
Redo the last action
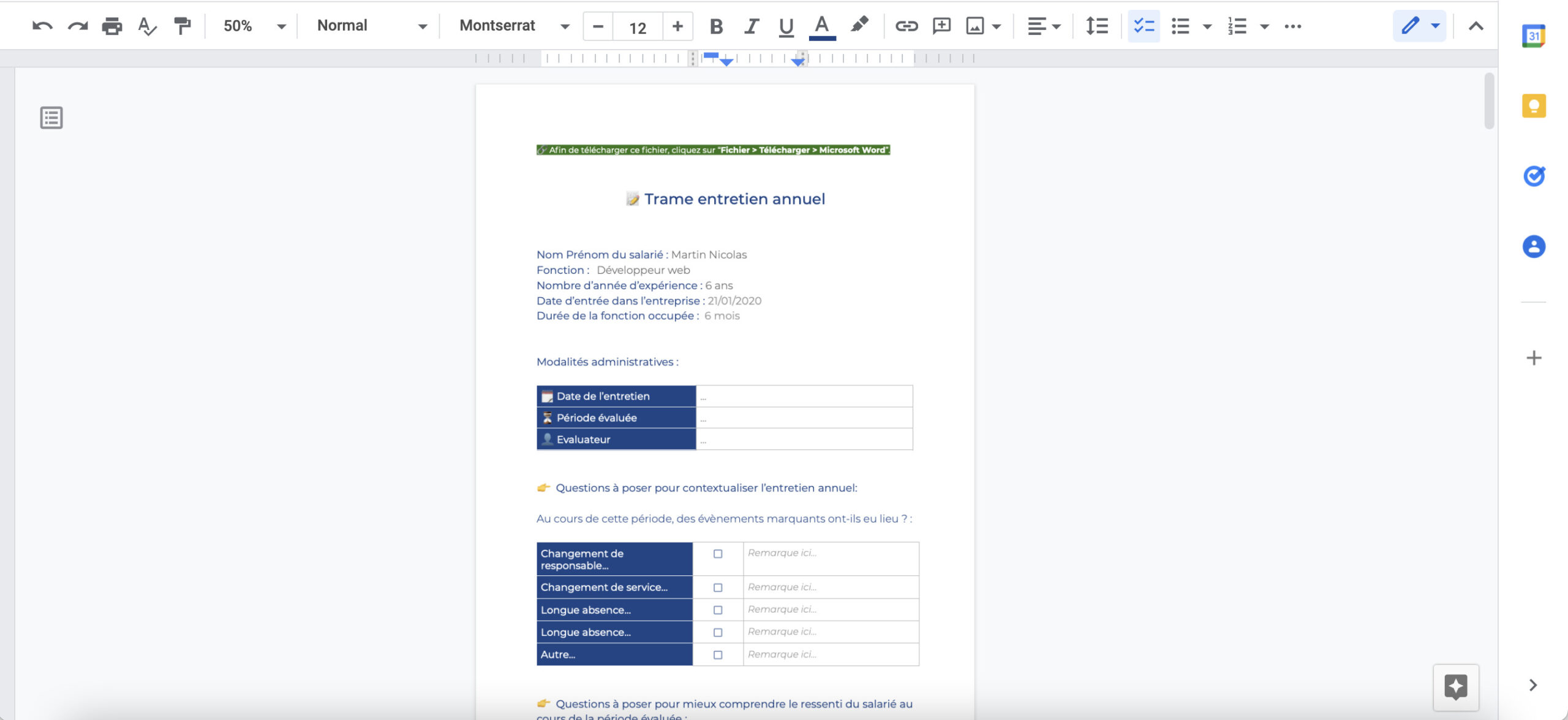pyautogui.click(x=78, y=26)
